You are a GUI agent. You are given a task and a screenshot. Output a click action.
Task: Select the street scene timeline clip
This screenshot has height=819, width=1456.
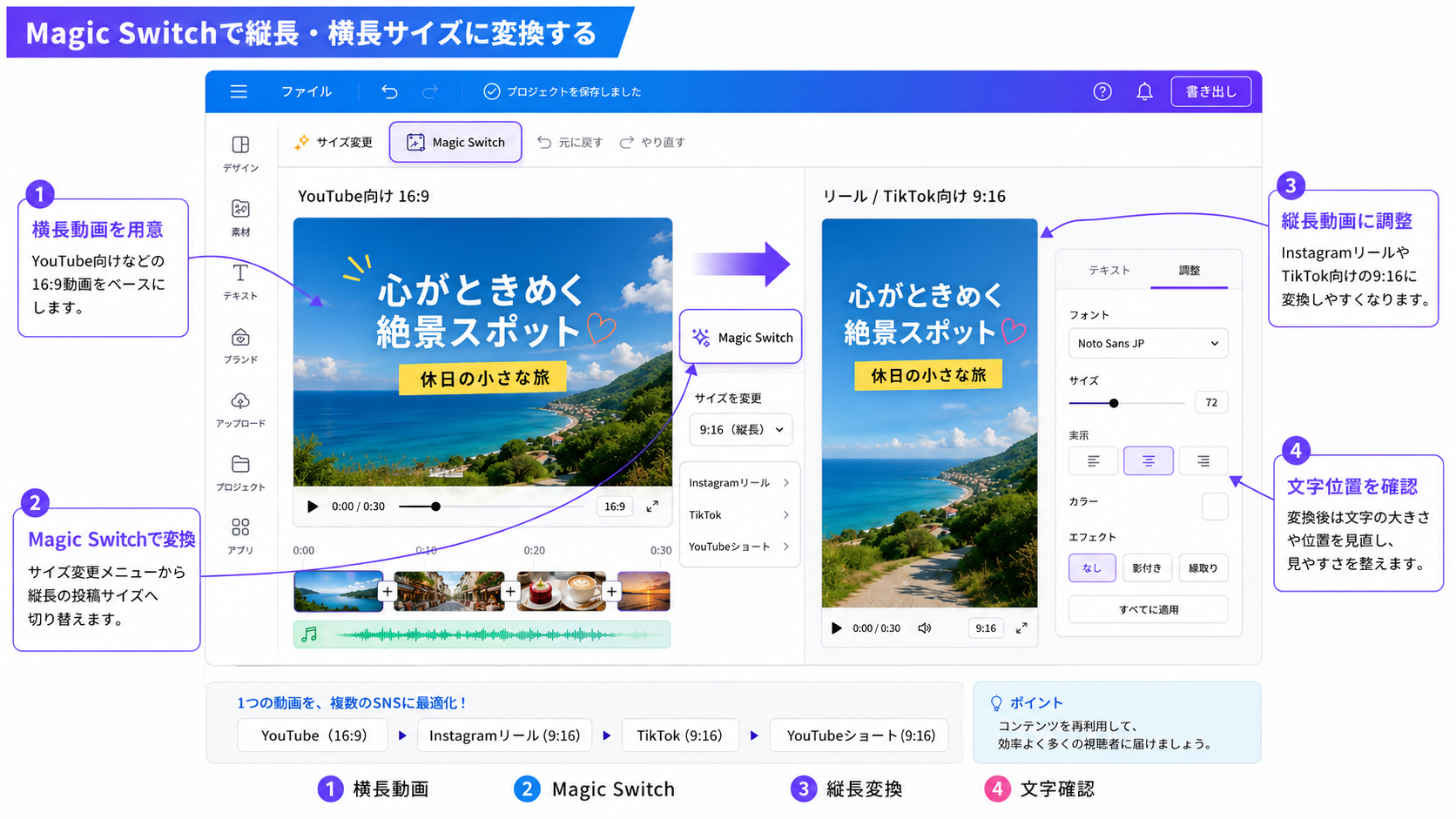(x=448, y=592)
